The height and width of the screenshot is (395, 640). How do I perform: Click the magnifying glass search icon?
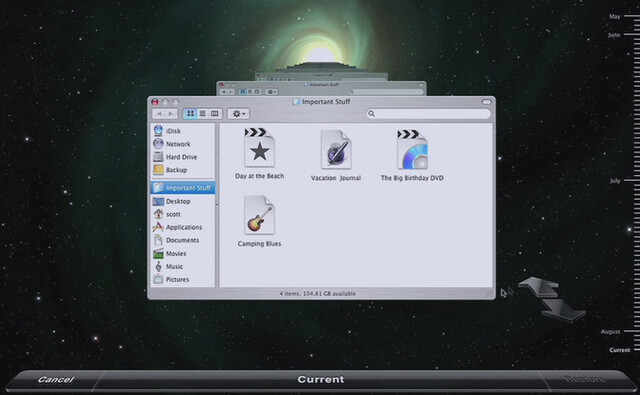point(371,113)
